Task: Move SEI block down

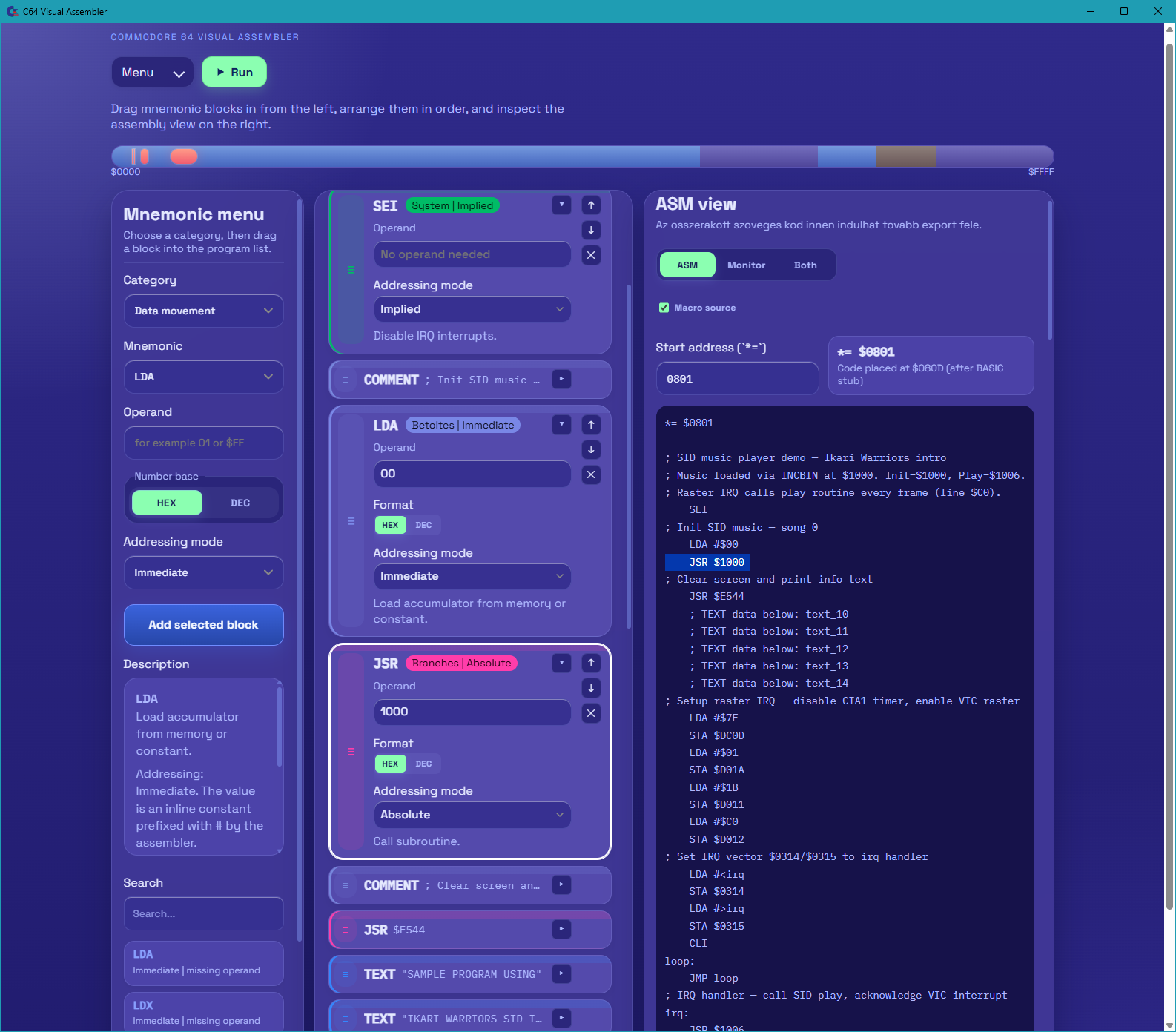Action: pos(591,230)
